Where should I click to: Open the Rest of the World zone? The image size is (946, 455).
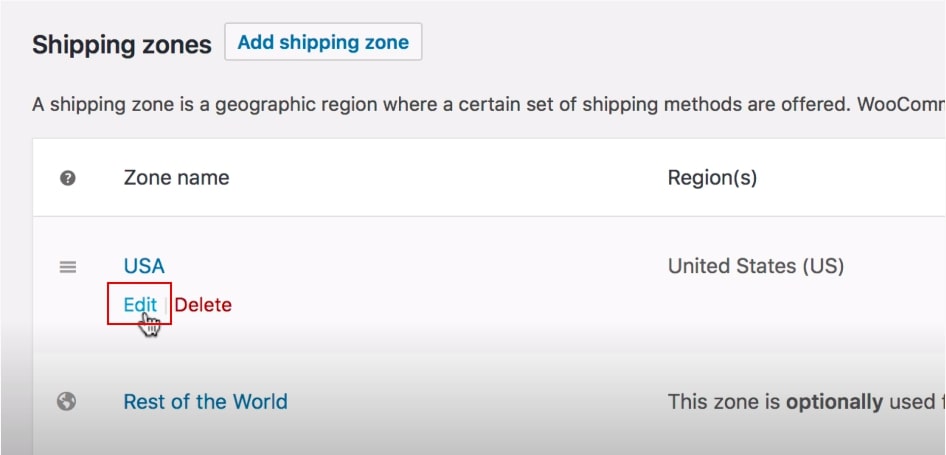point(205,402)
